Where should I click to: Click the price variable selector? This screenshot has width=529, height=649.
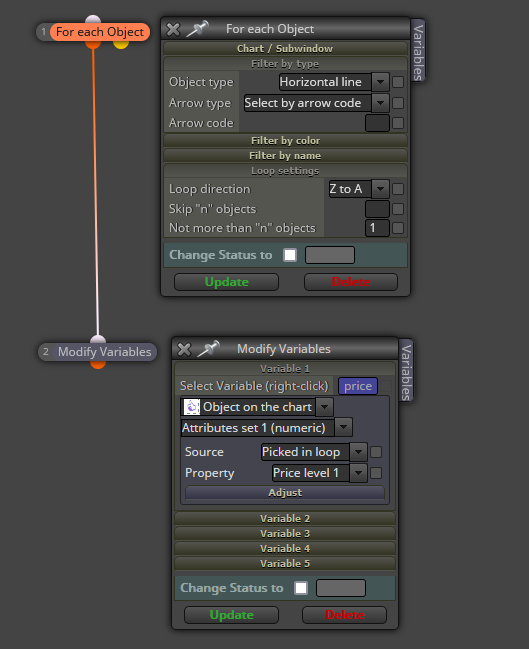click(358, 386)
